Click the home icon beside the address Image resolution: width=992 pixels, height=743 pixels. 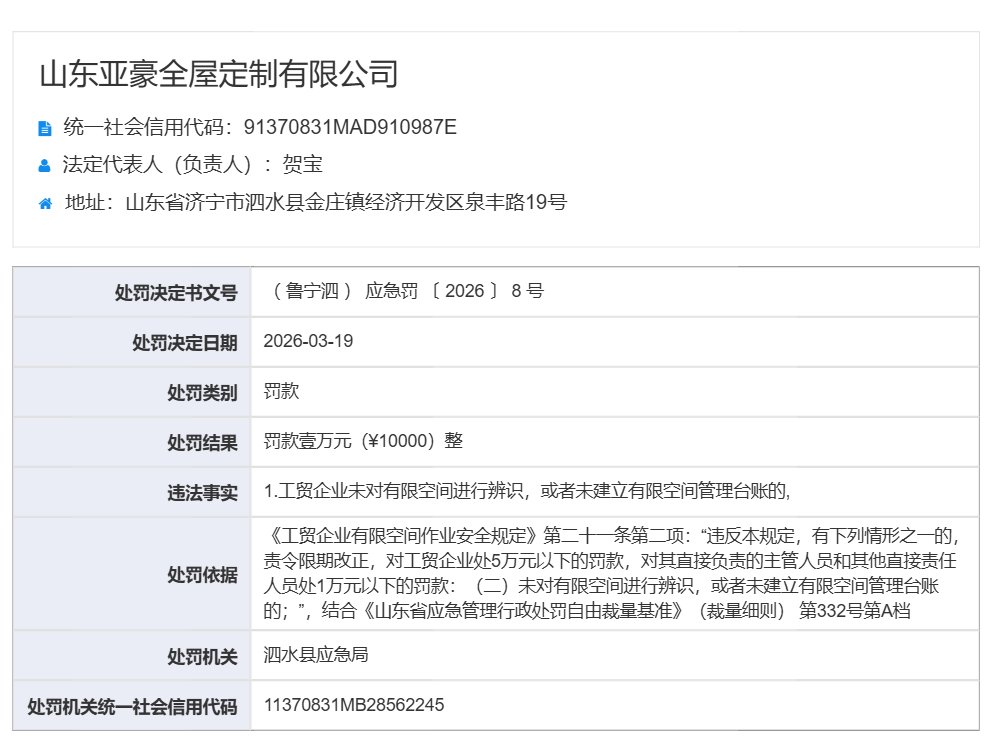[x=45, y=204]
